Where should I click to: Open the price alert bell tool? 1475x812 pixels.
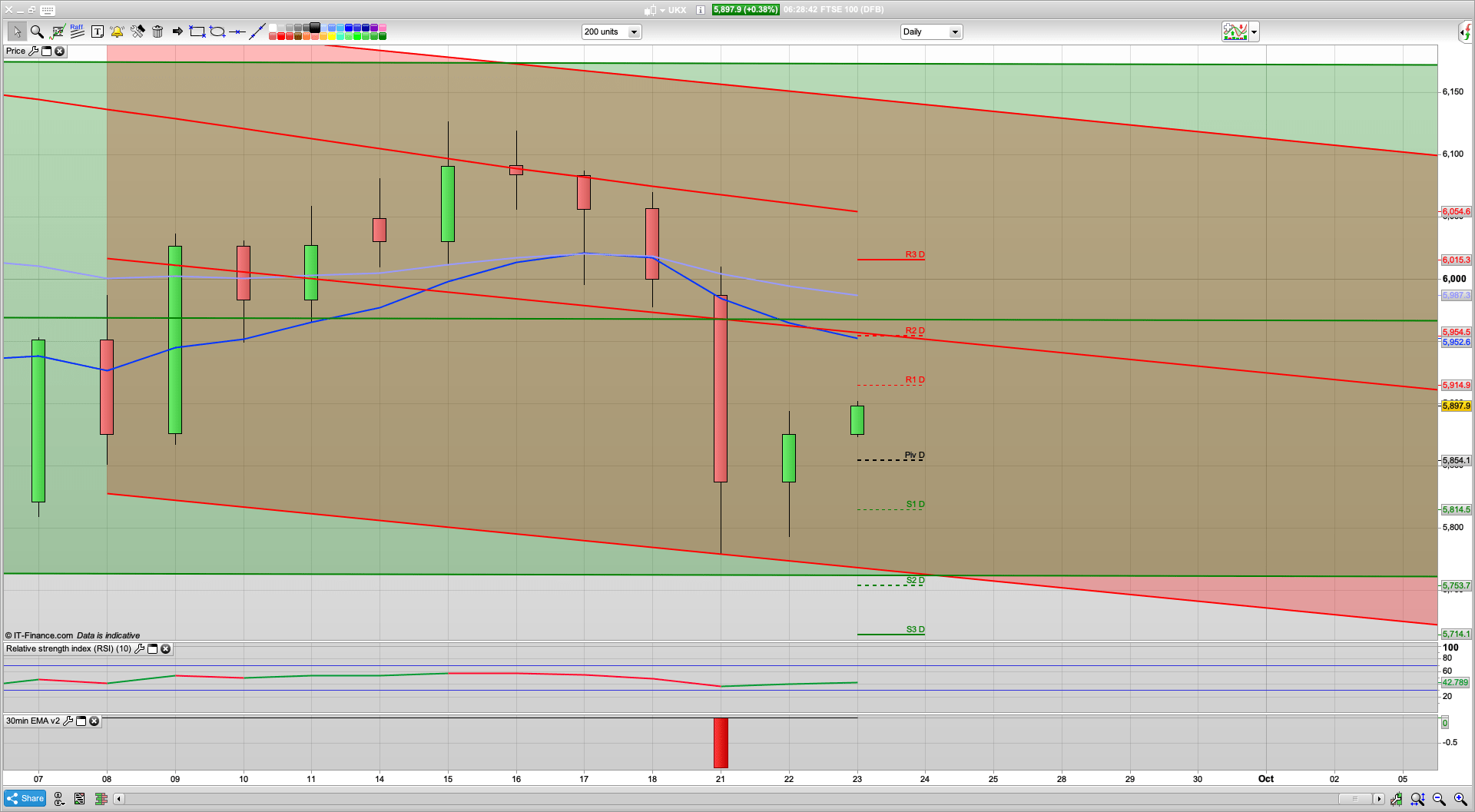tap(118, 31)
